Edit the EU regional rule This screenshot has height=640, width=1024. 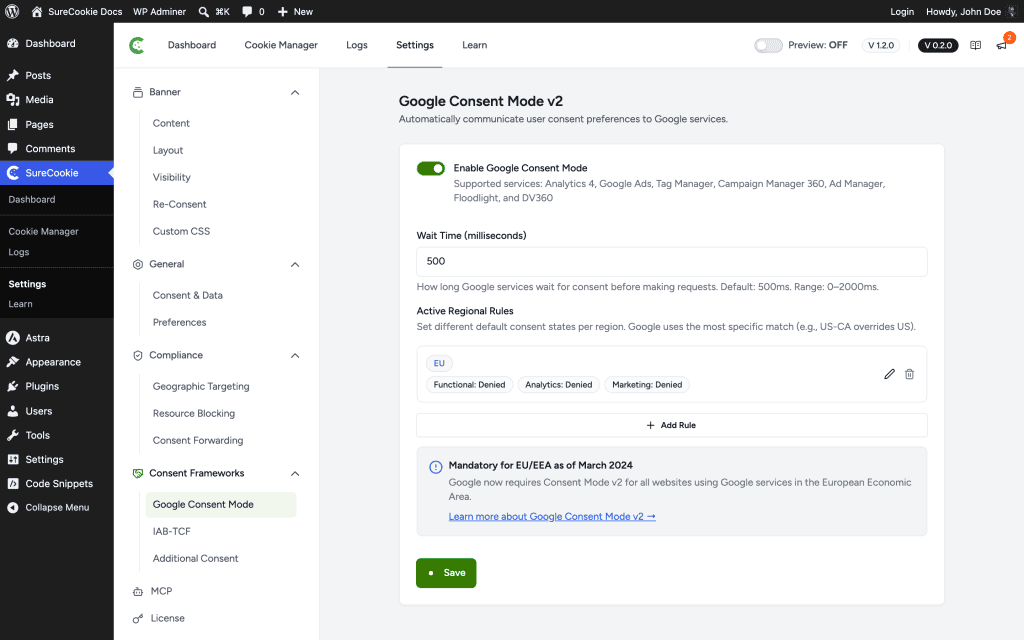pos(889,374)
